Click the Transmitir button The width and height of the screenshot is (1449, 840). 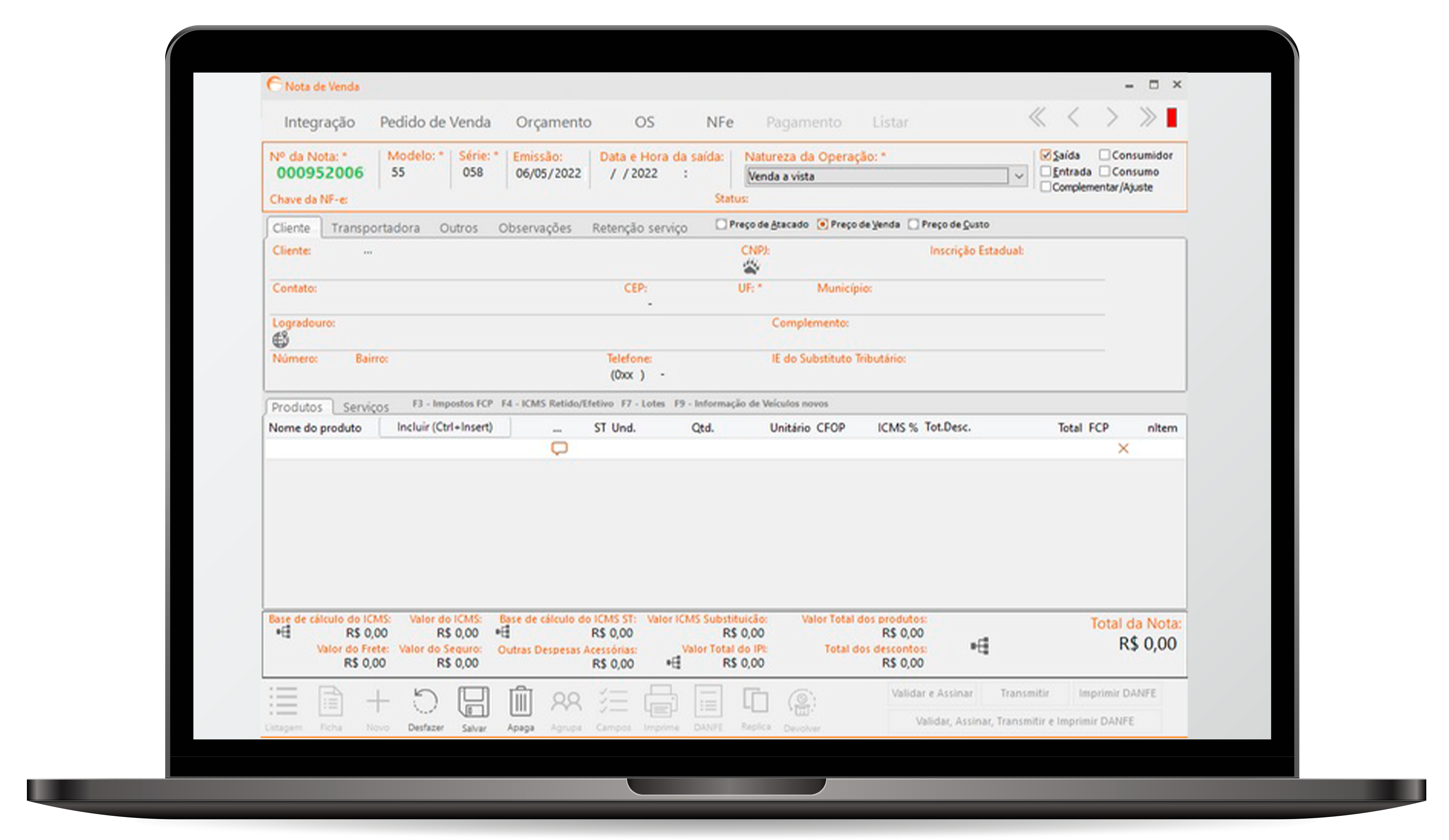pyautogui.click(x=1025, y=693)
